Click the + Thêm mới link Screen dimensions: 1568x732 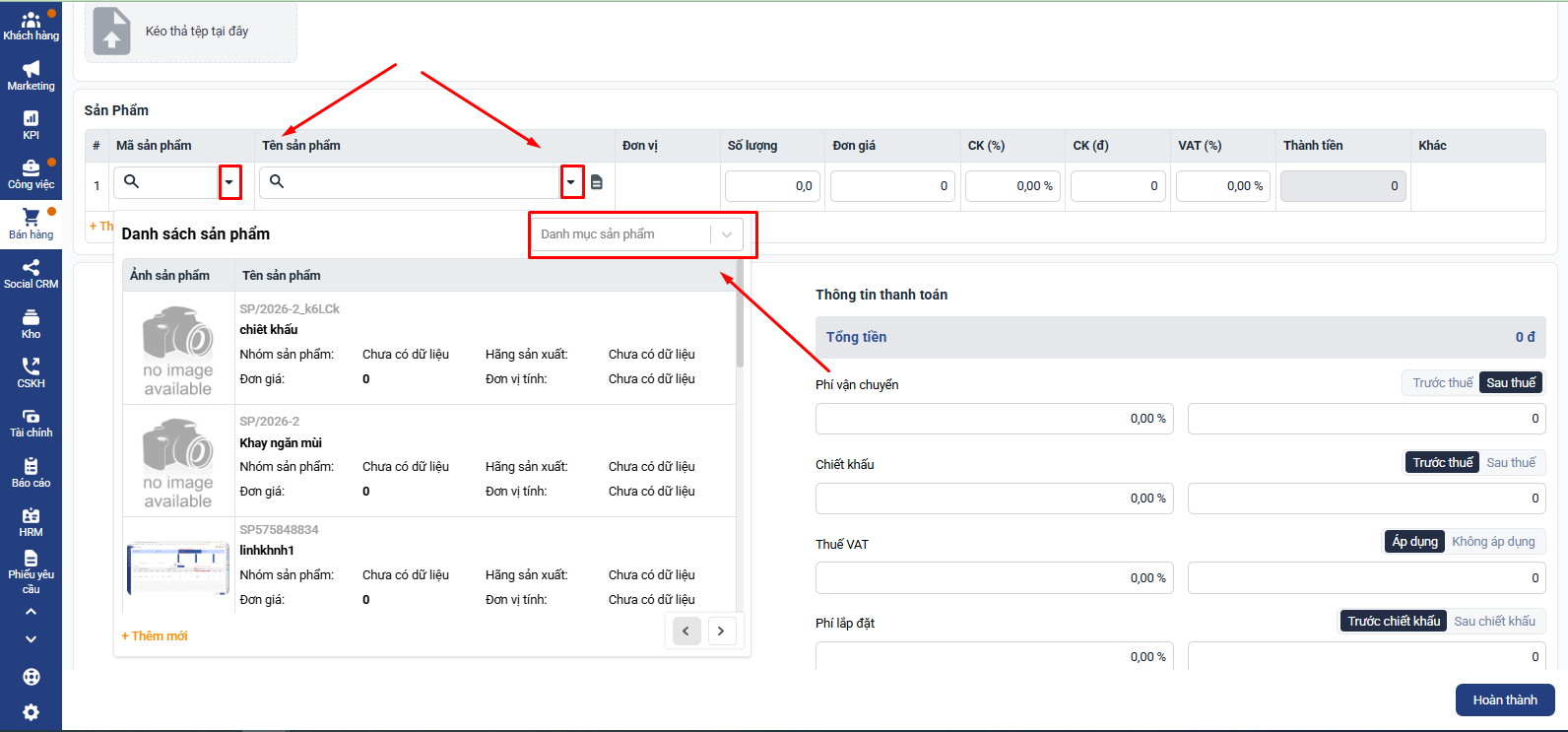[155, 636]
